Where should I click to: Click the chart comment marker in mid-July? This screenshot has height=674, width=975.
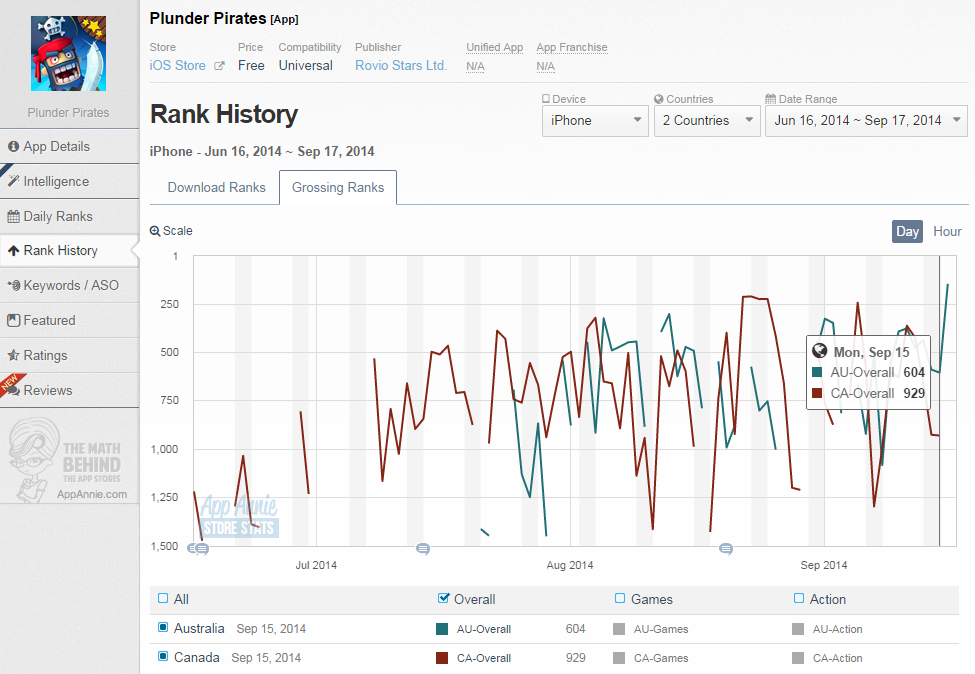[423, 548]
